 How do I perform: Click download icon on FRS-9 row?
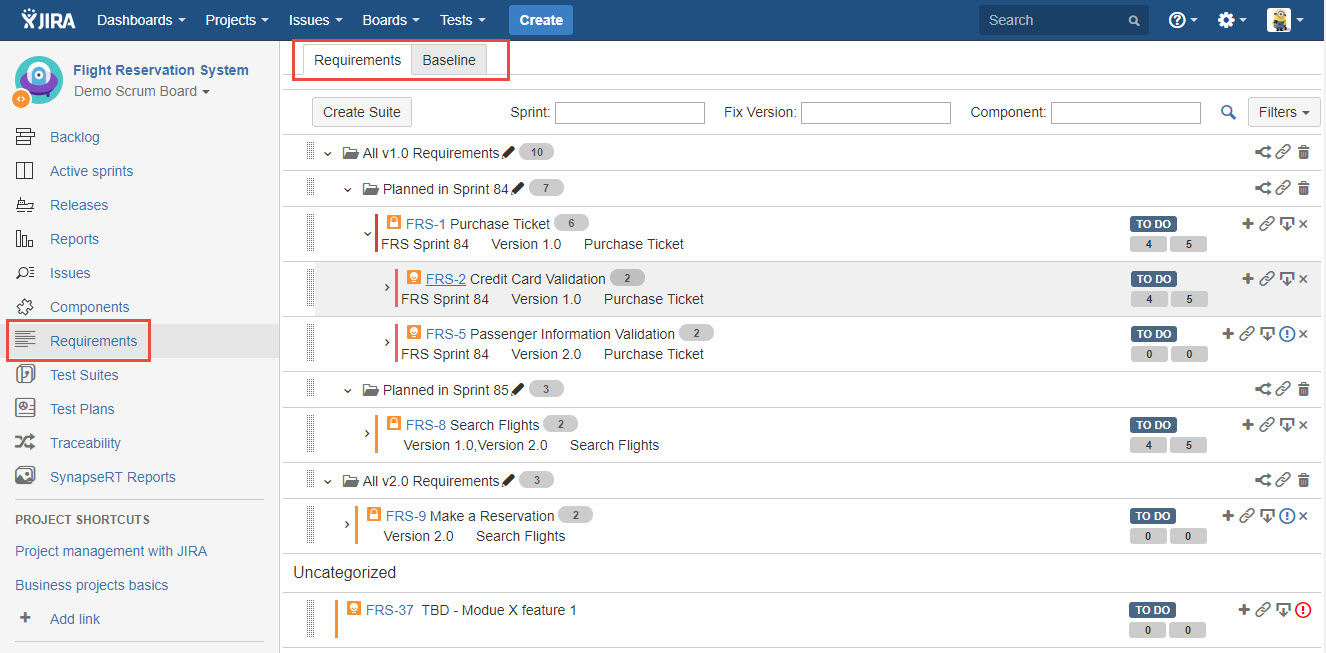tap(1266, 516)
